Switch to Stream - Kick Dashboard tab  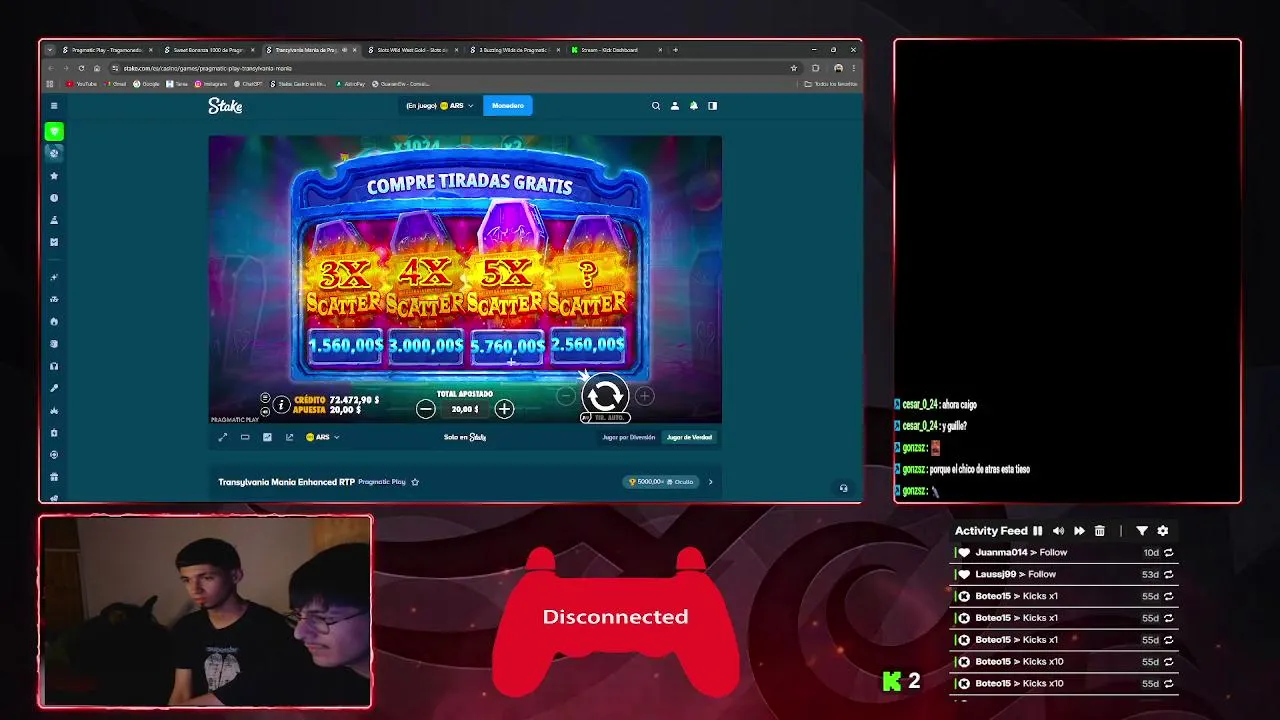point(617,50)
